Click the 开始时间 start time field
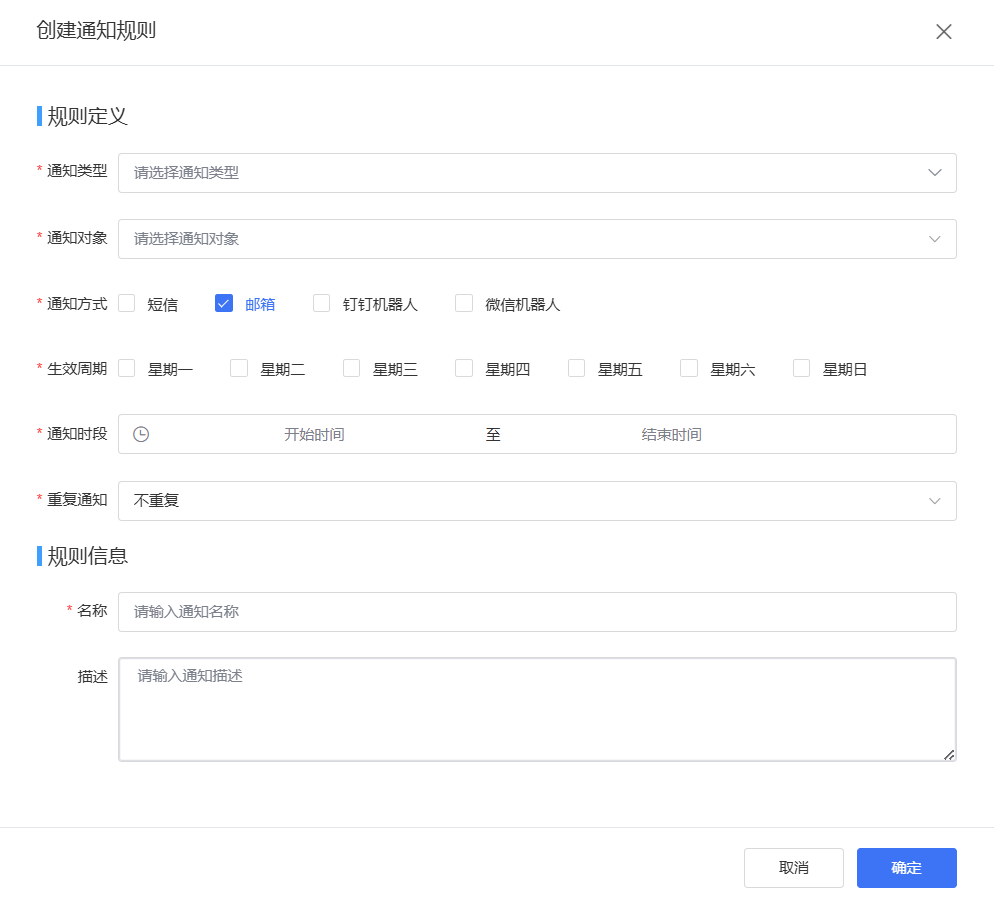The height and width of the screenshot is (906, 994). pos(314,435)
